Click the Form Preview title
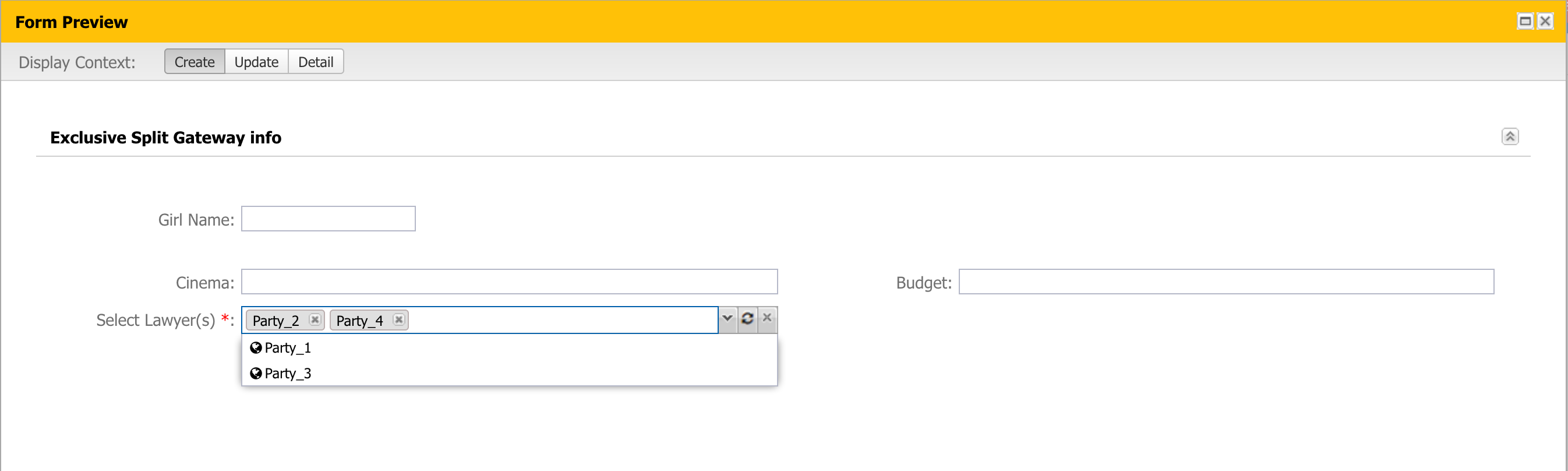This screenshot has height=471, width=1568. (71, 22)
